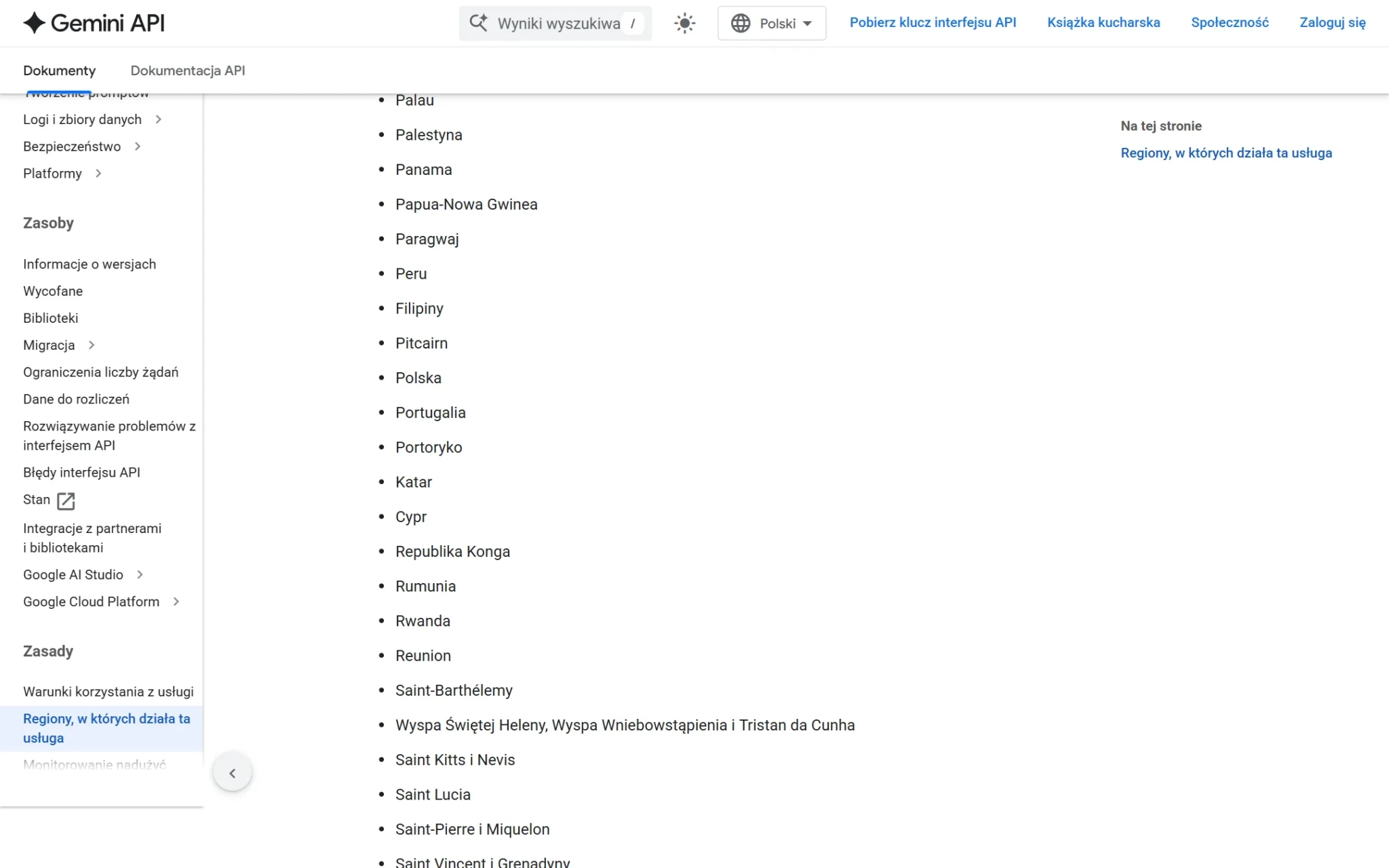Open the Wycofane sidebar item
This screenshot has height=868, width=1389.
(53, 291)
